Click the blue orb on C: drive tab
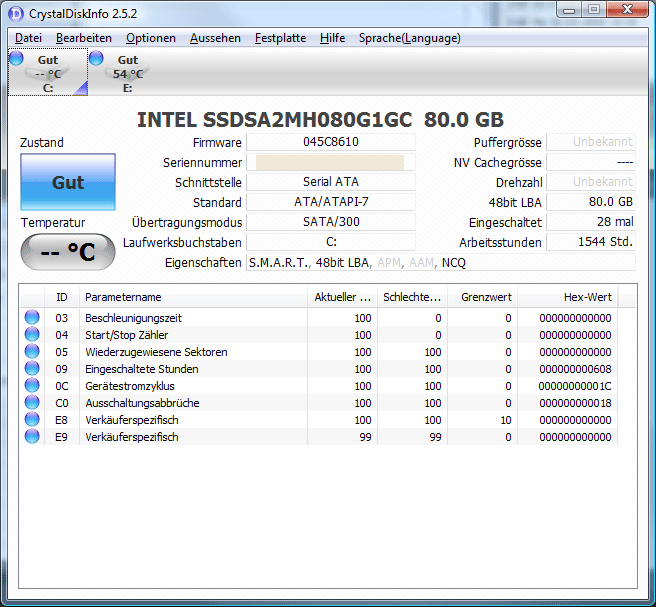Viewport: 656px width, 607px height. click(17, 58)
